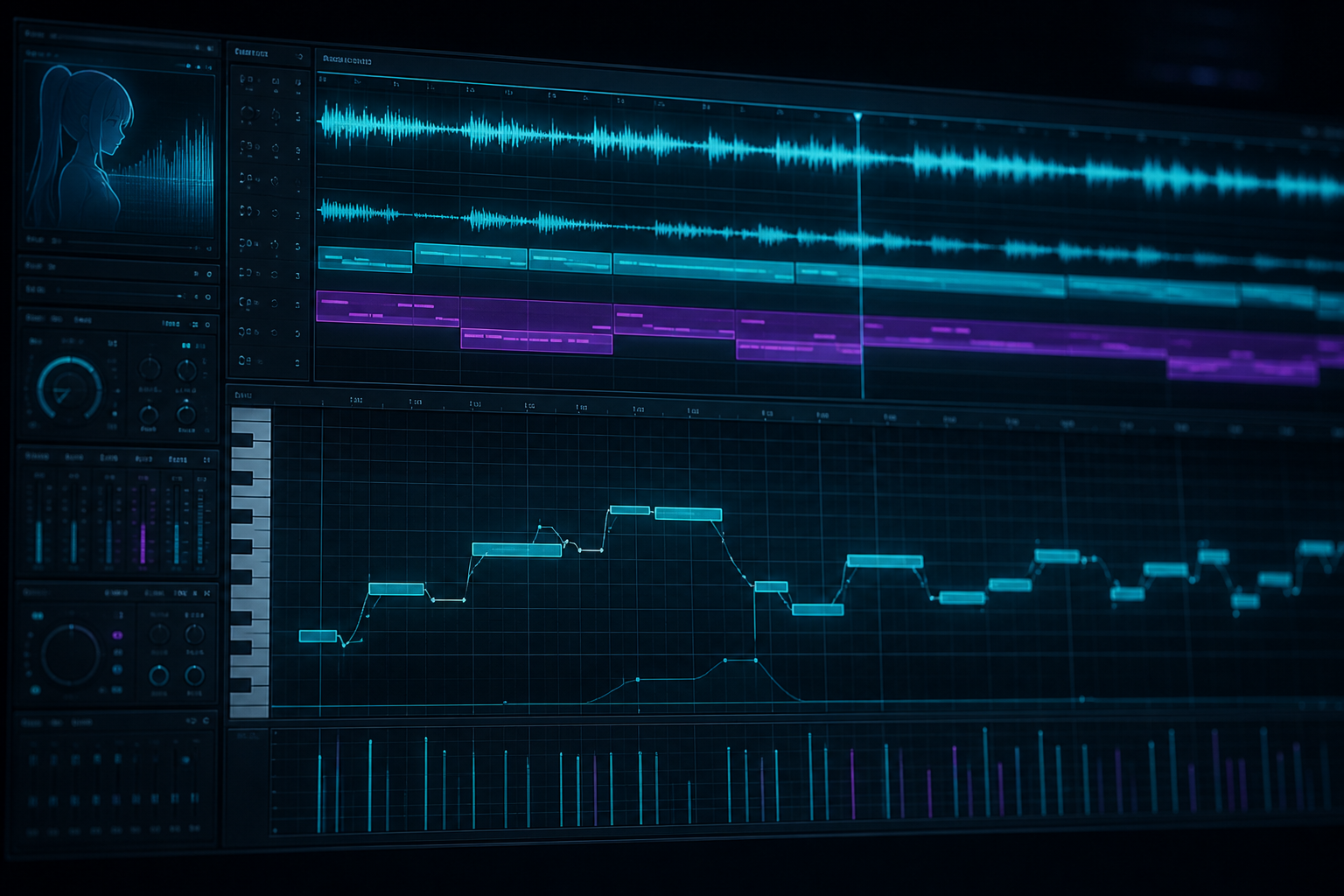Viewport: 1344px width, 896px height.
Task: Click the rightmost icon in the bottom equalizer panel header
Action: tap(207, 720)
